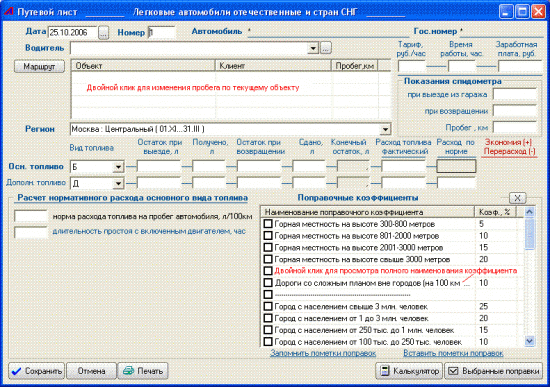Click the Номер input field
The width and height of the screenshot is (550, 387).
click(x=162, y=33)
